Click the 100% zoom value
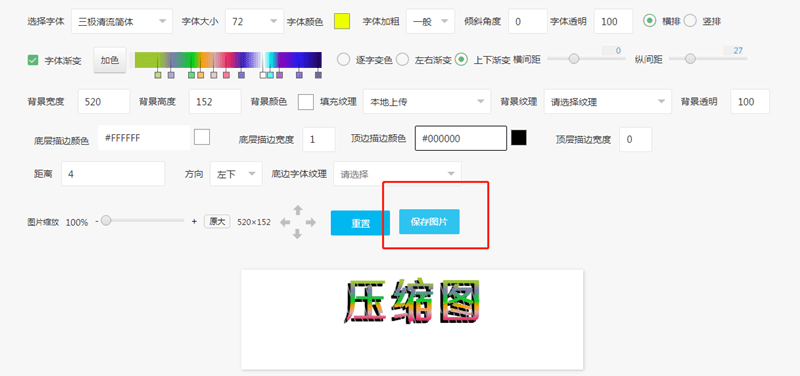Image resolution: width=800 pixels, height=376 pixels. (77, 222)
